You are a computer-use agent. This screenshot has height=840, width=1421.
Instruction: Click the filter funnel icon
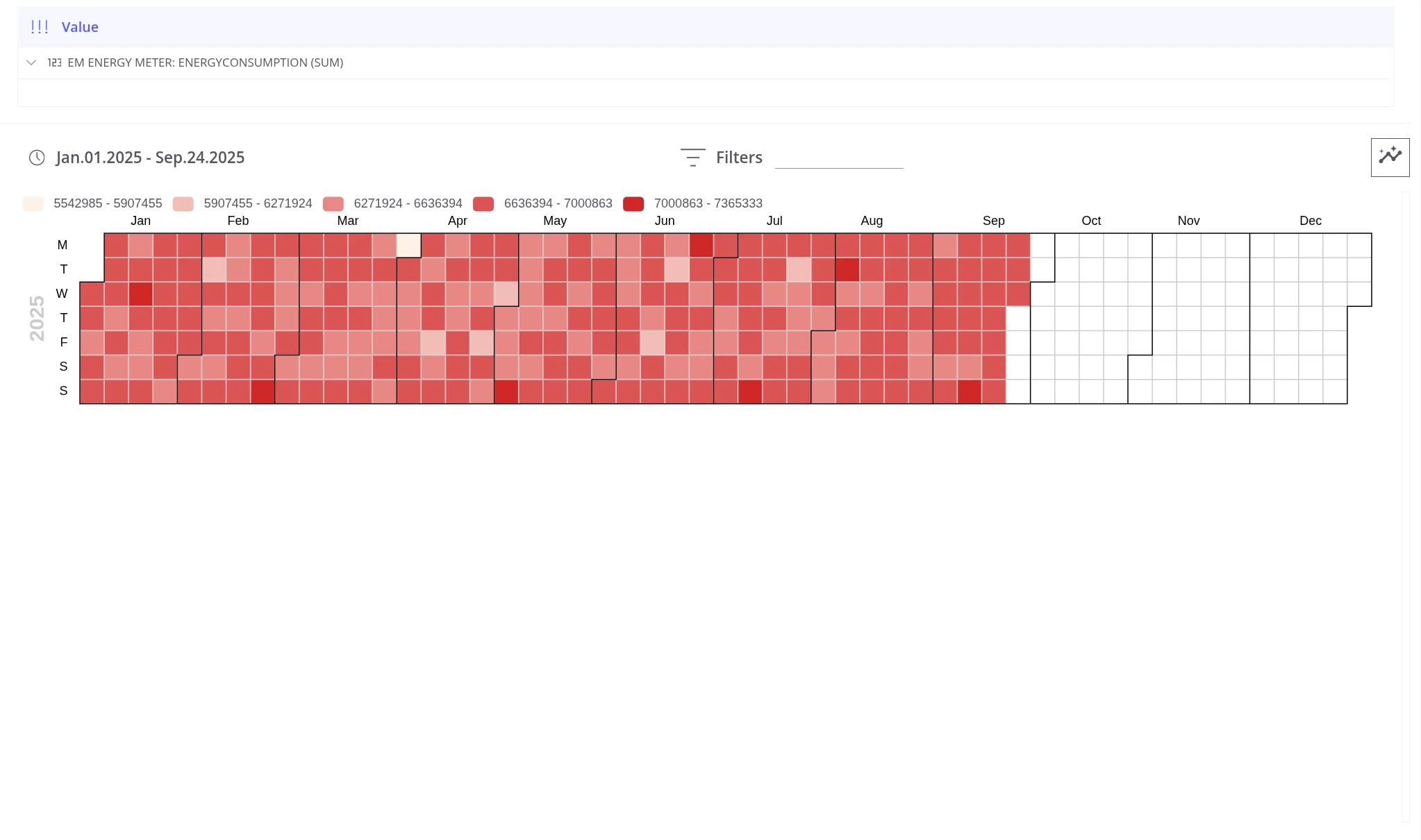(692, 158)
